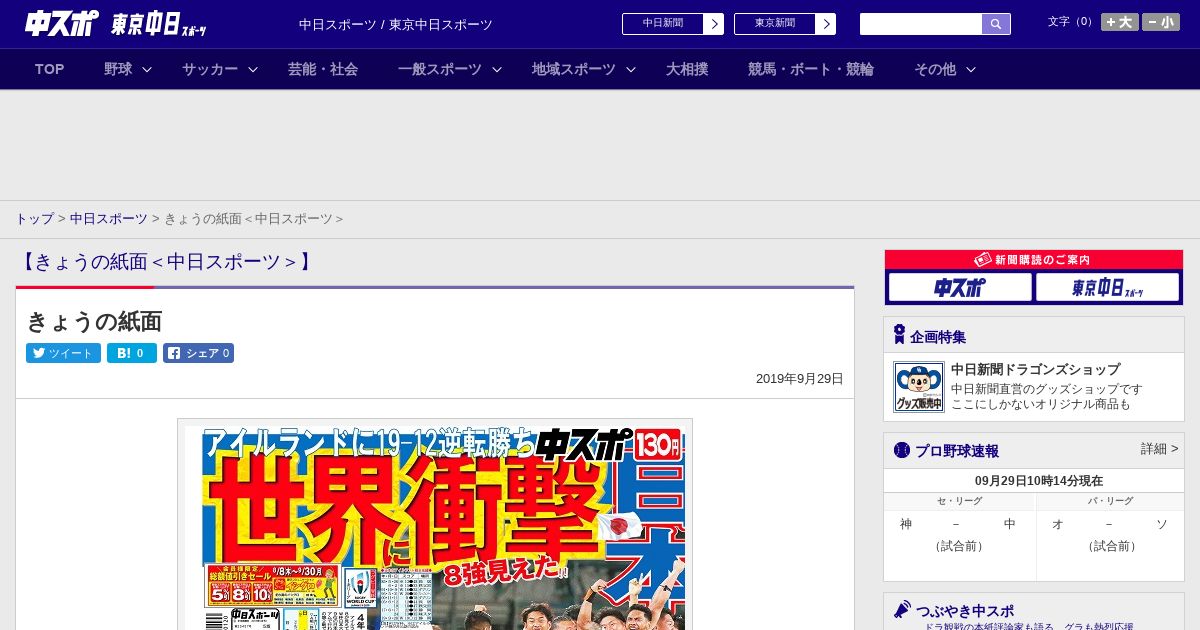The height and width of the screenshot is (630, 1200).
Task: Click the Facebook シェア button
Action: (198, 353)
